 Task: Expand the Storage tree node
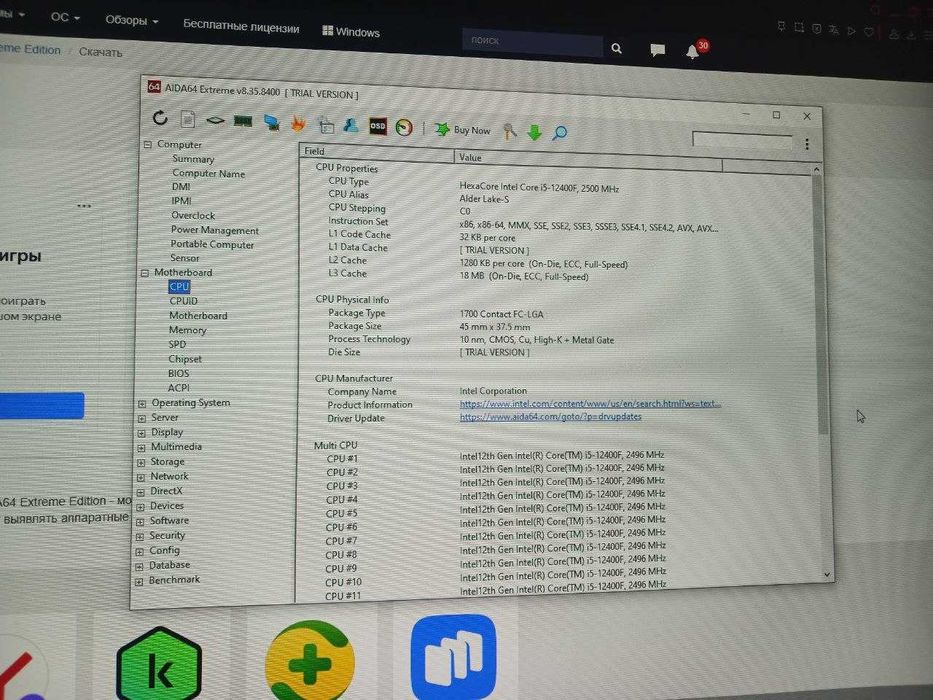(141, 462)
